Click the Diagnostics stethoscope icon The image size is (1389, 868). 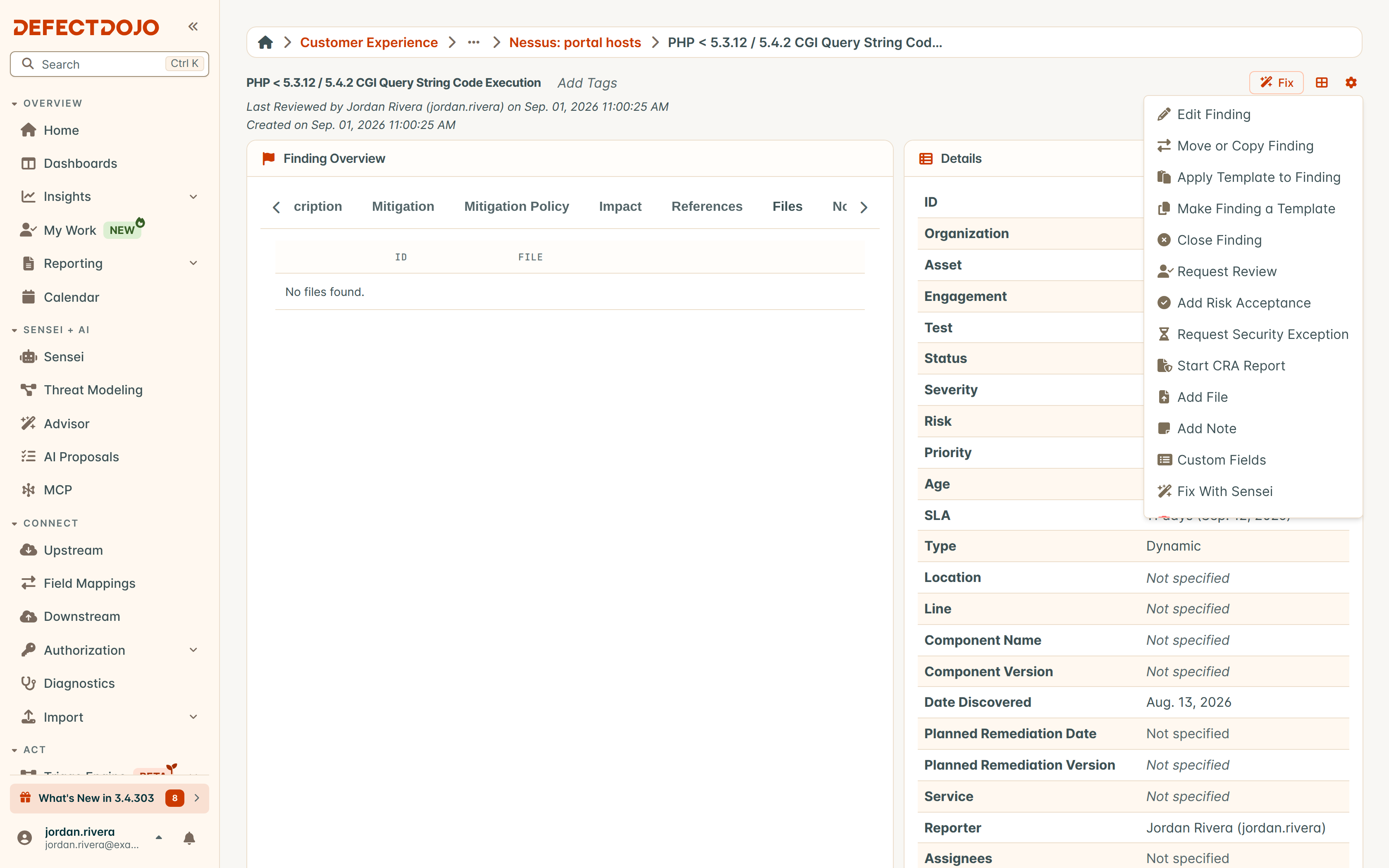click(28, 683)
